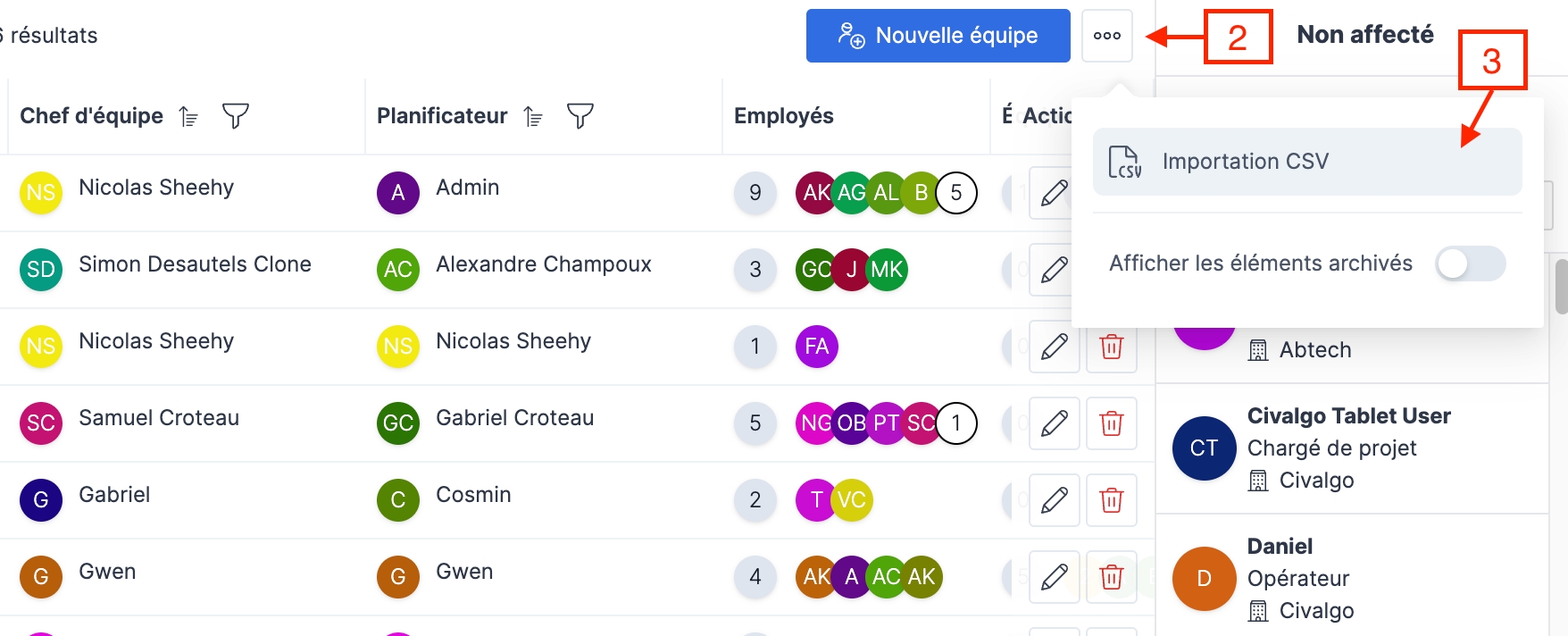
Task: Click the Nouvelle équipe button
Action: point(938,36)
